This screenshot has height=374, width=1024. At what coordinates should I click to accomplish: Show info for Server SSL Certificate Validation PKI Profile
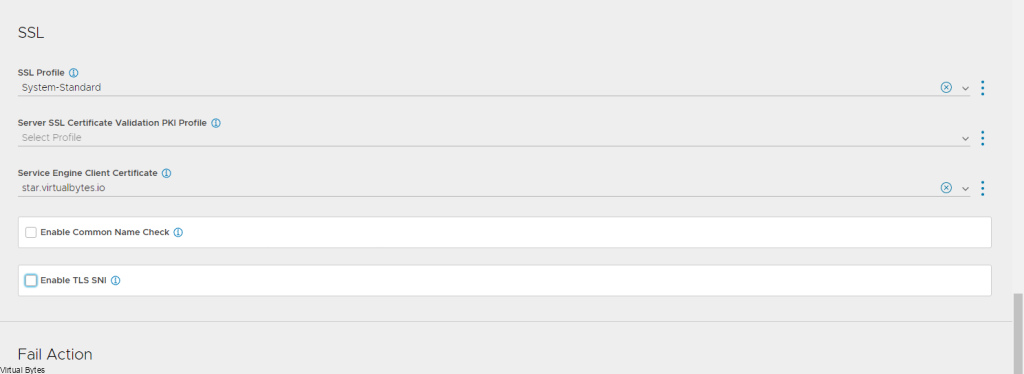216,123
